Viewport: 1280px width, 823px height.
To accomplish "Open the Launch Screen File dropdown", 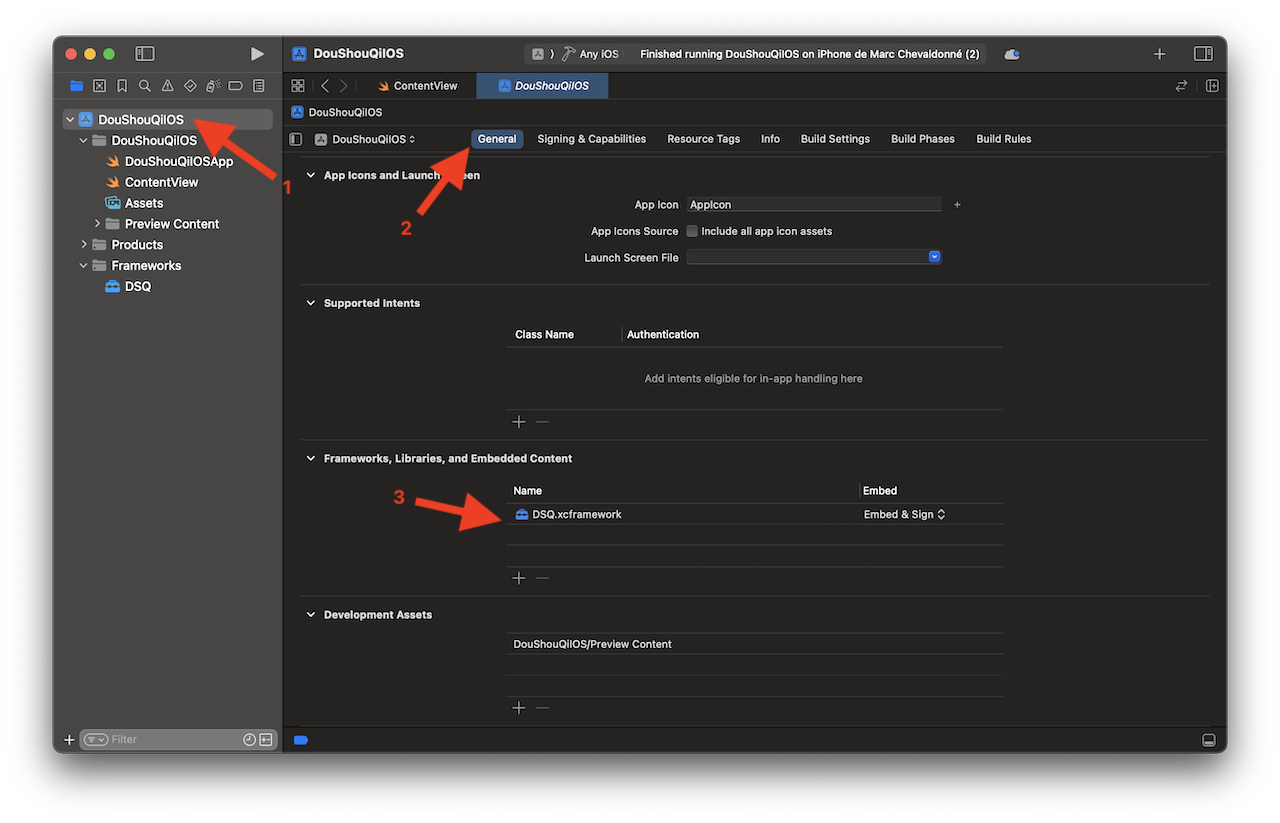I will click(814, 257).
